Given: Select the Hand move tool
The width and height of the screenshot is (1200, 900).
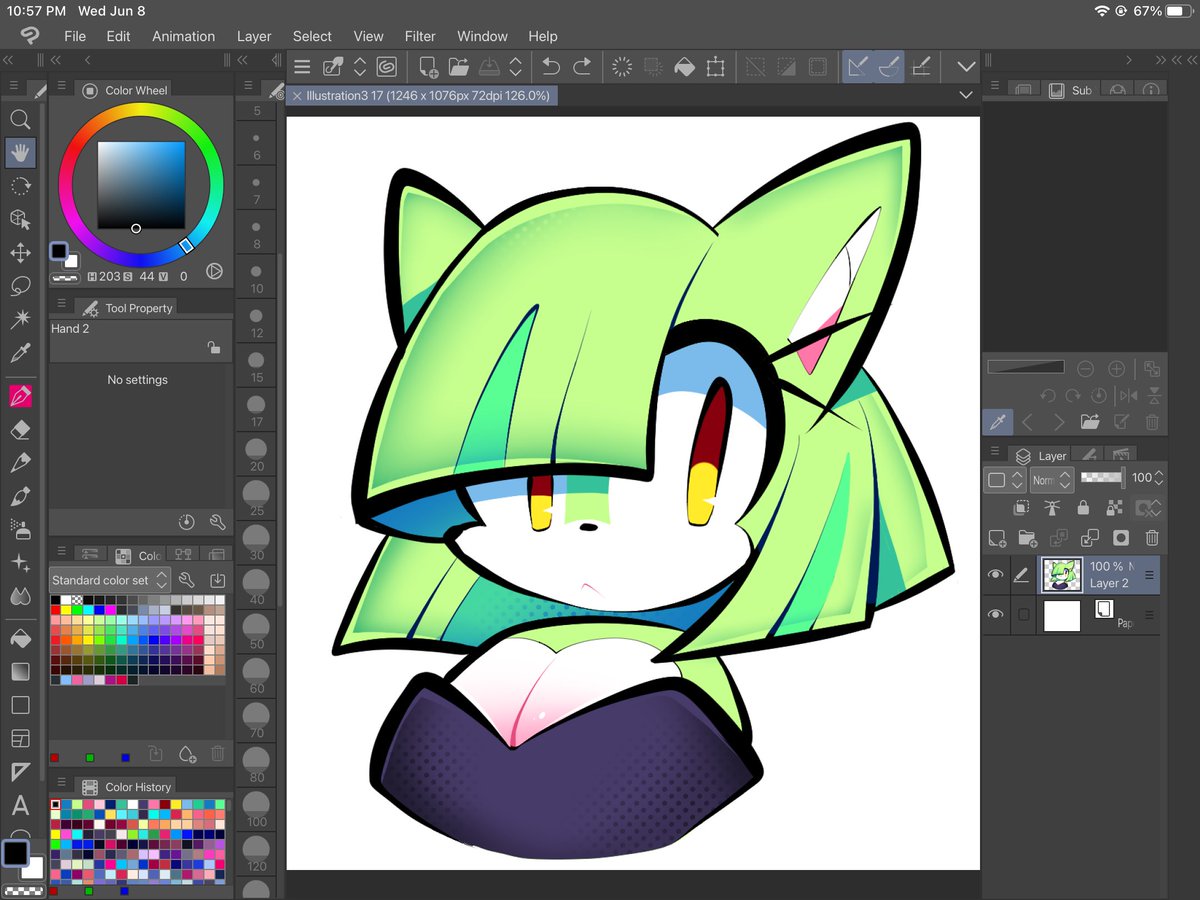Looking at the screenshot, I should 20,153.
